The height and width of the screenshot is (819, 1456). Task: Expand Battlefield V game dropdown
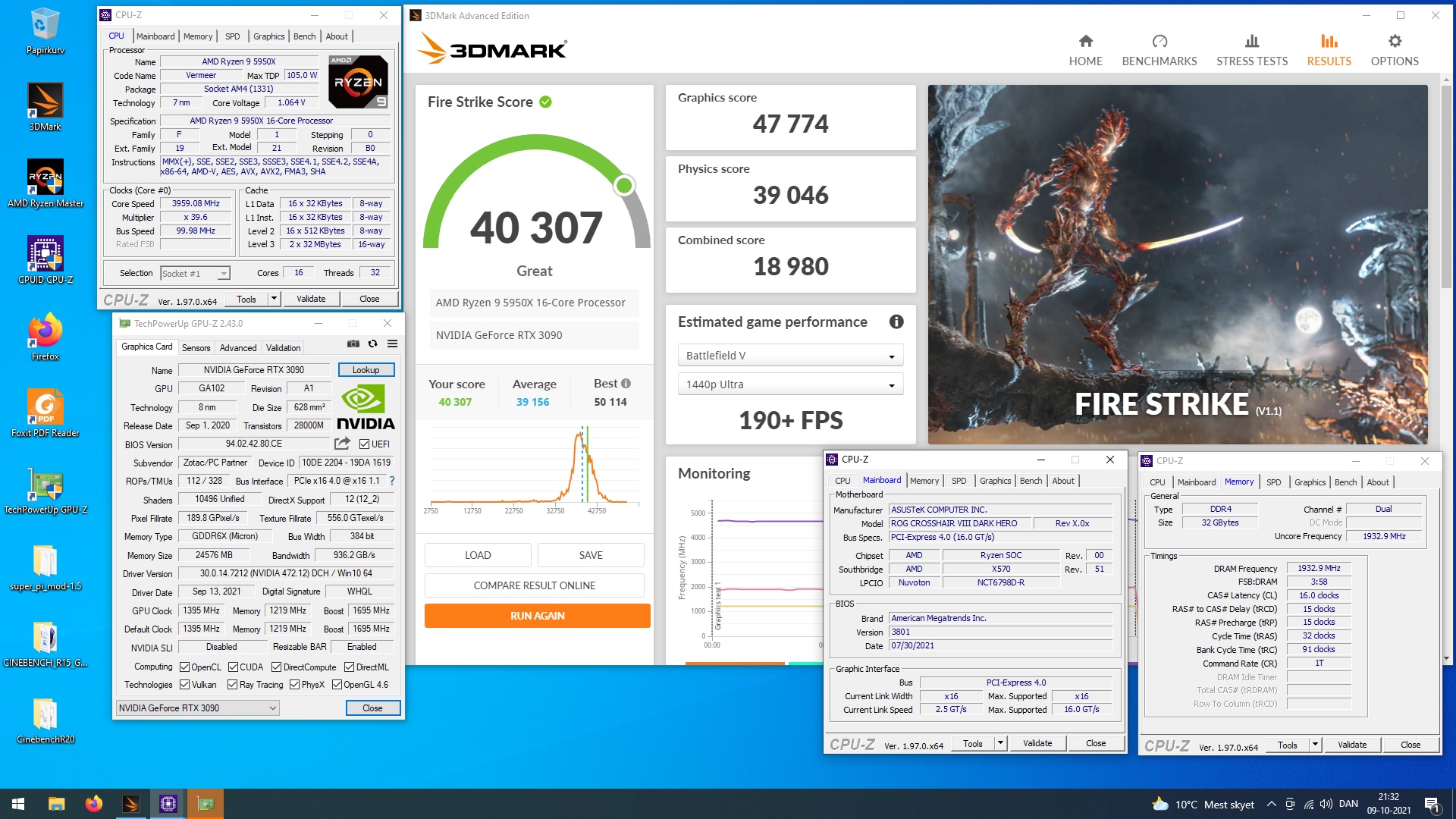[790, 356]
